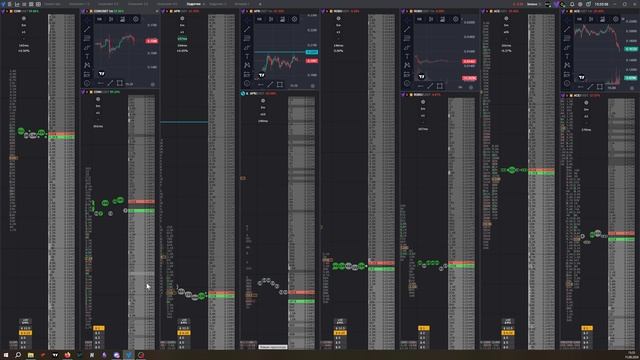Click the upper red price label on ROBO chart
The width and height of the screenshot is (640, 360).
(469, 62)
